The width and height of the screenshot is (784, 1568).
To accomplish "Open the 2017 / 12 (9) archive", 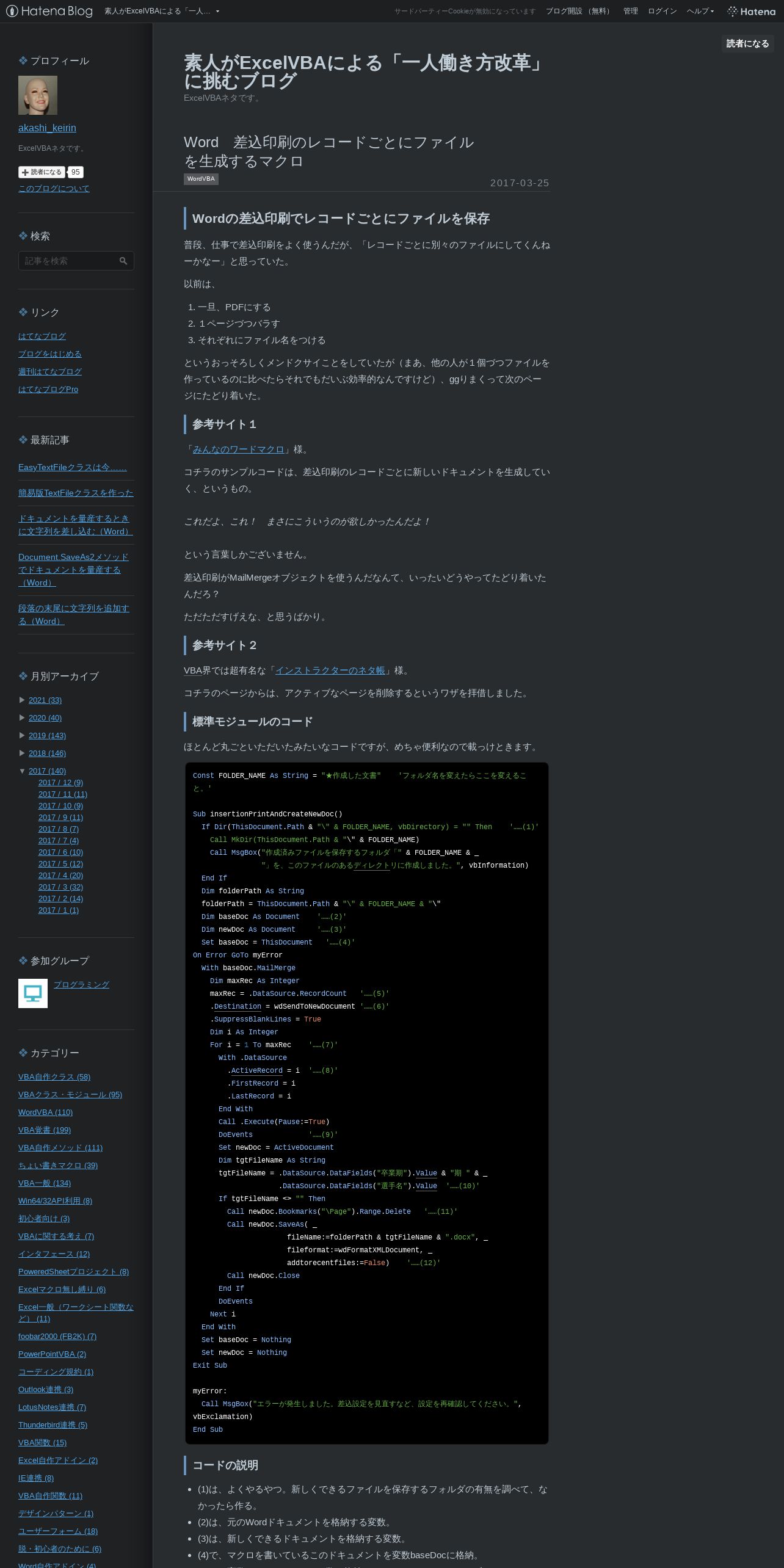I will click(x=60, y=782).
